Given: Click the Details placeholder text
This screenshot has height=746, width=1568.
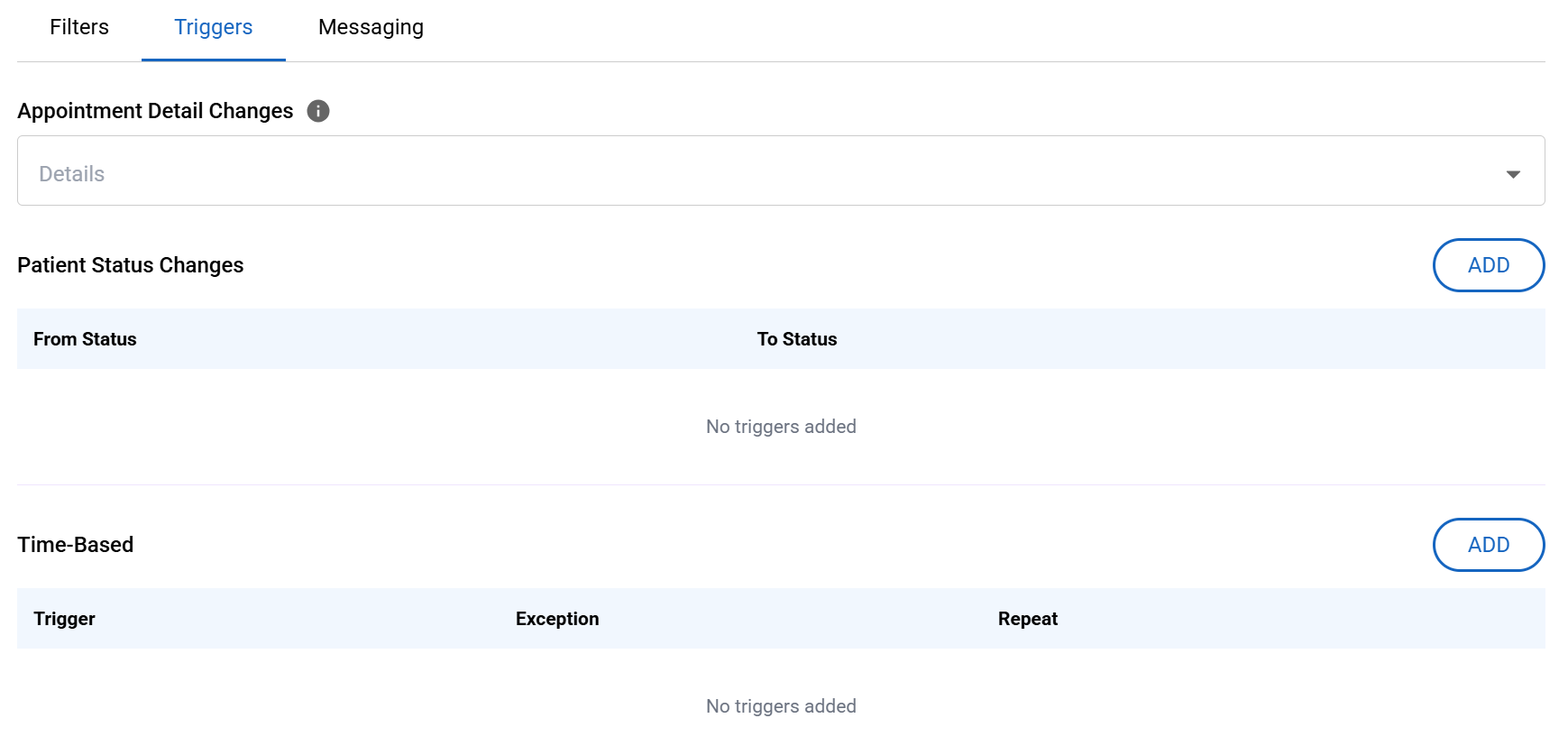Looking at the screenshot, I should coord(72,174).
